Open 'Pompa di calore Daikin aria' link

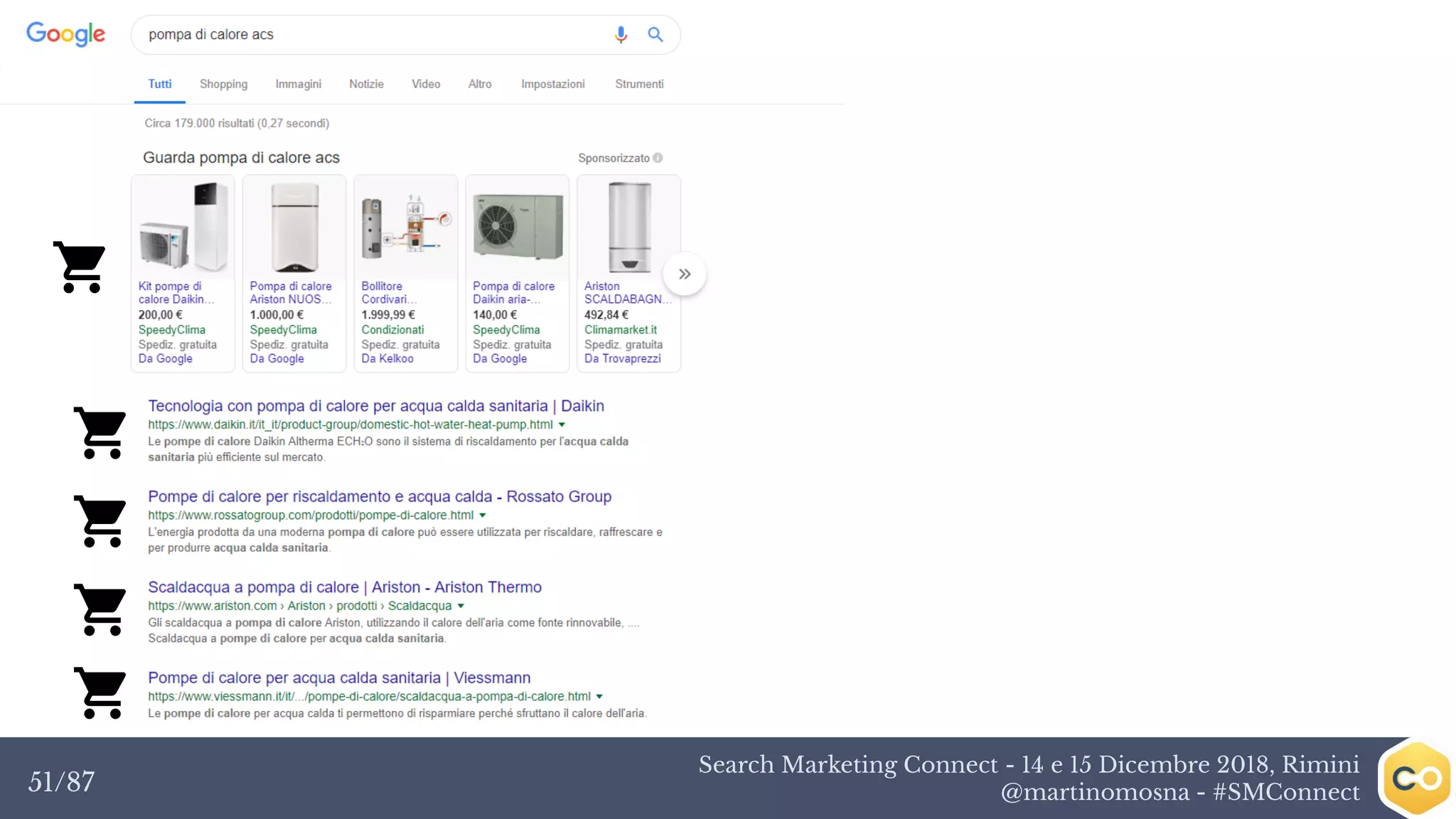pyautogui.click(x=513, y=292)
